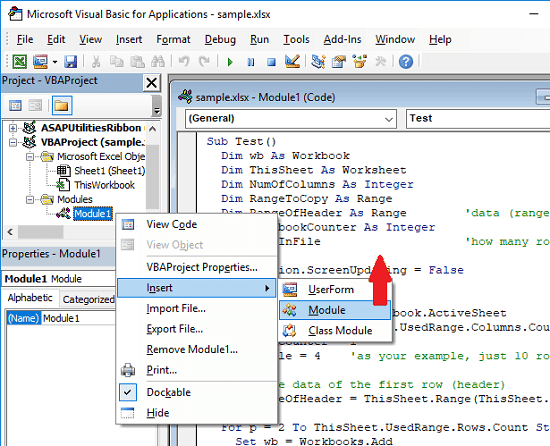
Task: Click the Toolbox wrench toolbar icon
Action: tap(380, 62)
